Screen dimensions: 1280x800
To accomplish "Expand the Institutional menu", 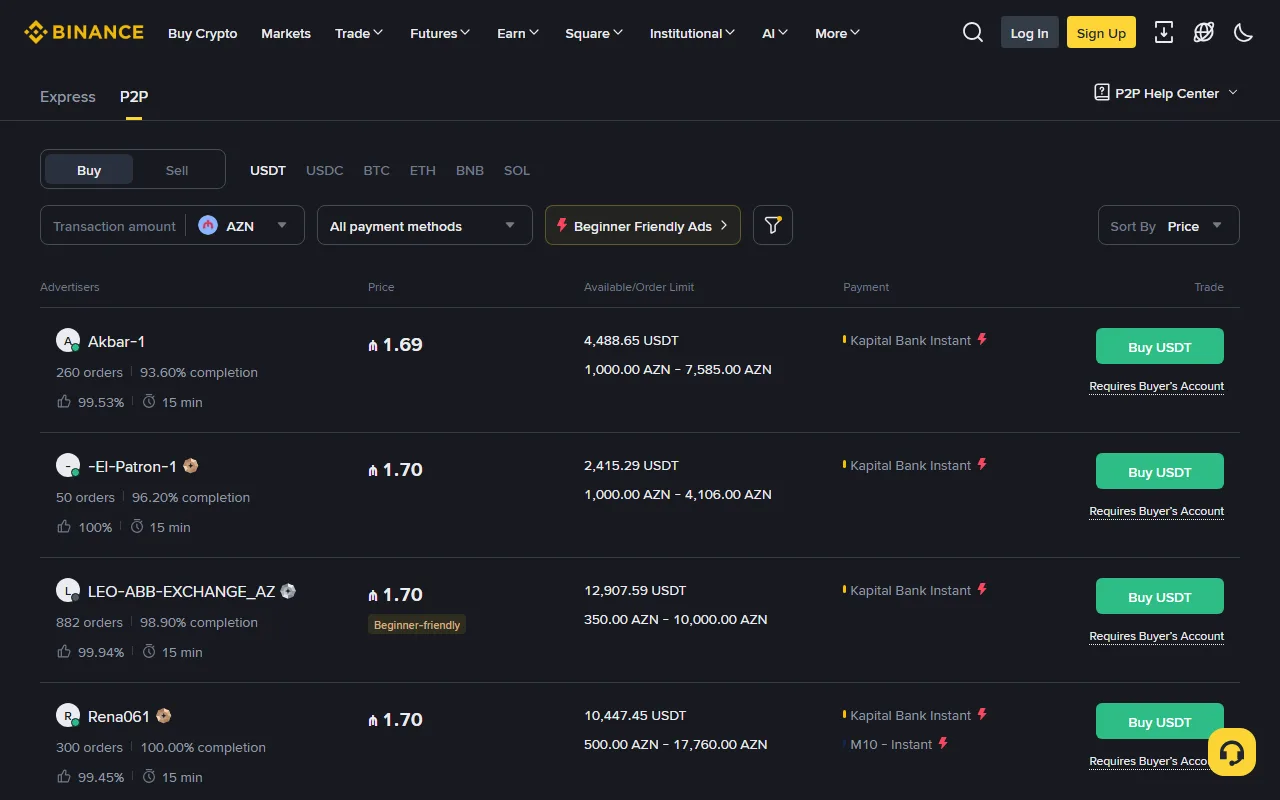I will pos(692,33).
